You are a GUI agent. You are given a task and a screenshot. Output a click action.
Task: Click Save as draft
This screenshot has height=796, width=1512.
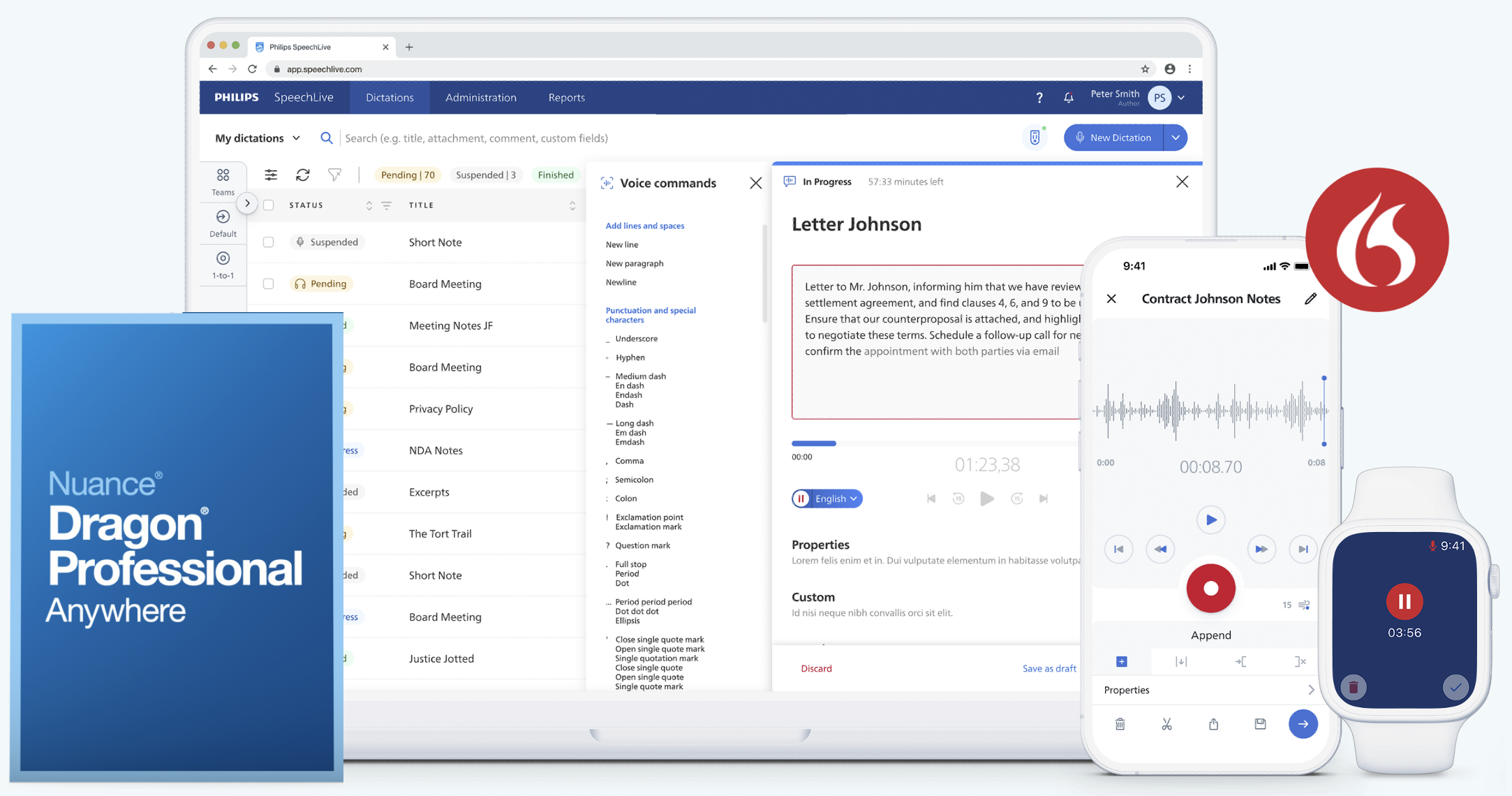[x=1048, y=668]
